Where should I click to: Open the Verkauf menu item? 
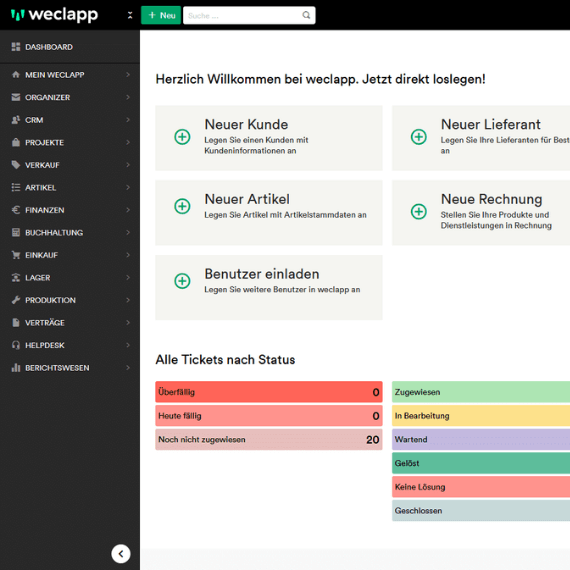[70, 165]
